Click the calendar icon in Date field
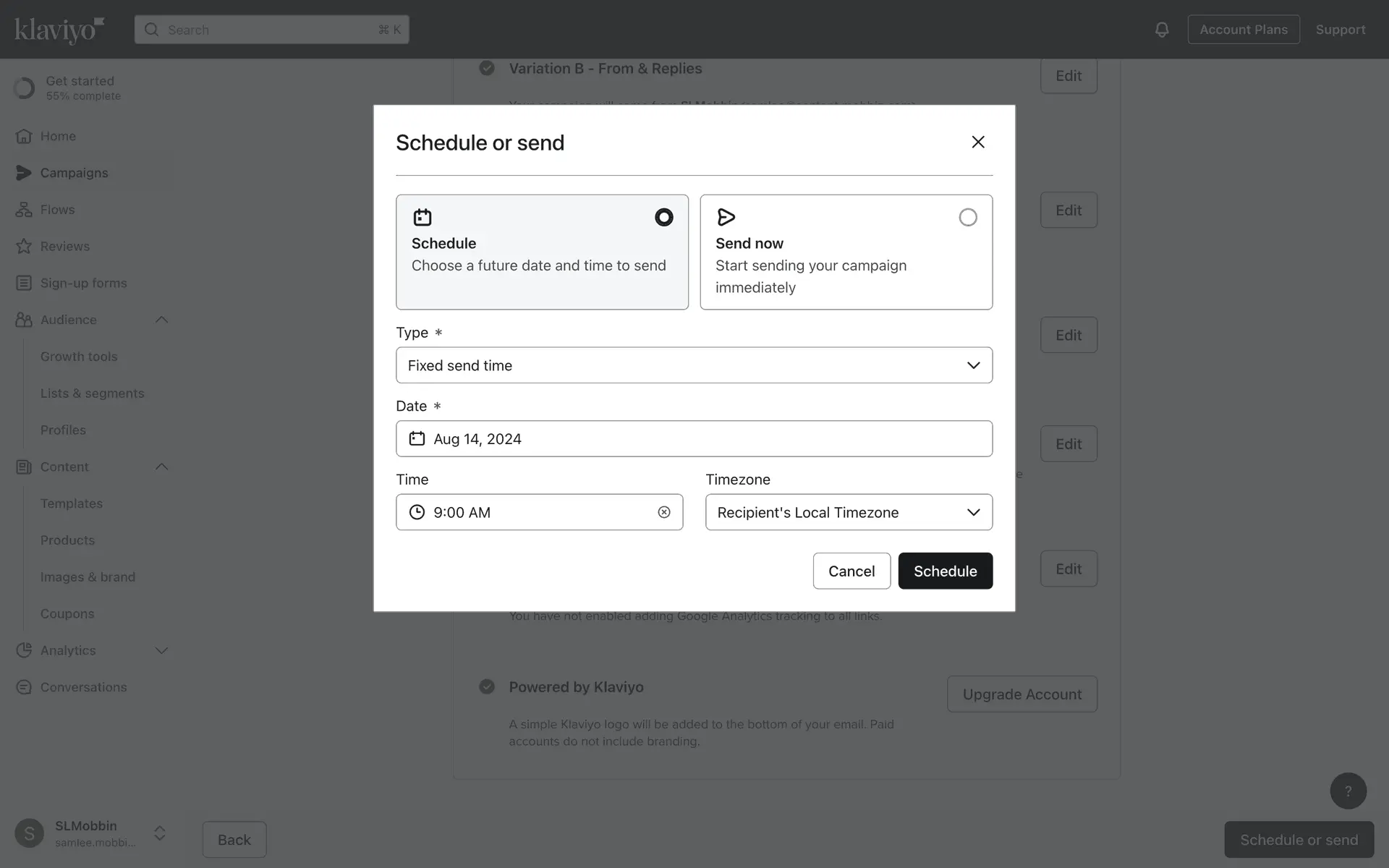This screenshot has height=868, width=1389. pyautogui.click(x=417, y=438)
